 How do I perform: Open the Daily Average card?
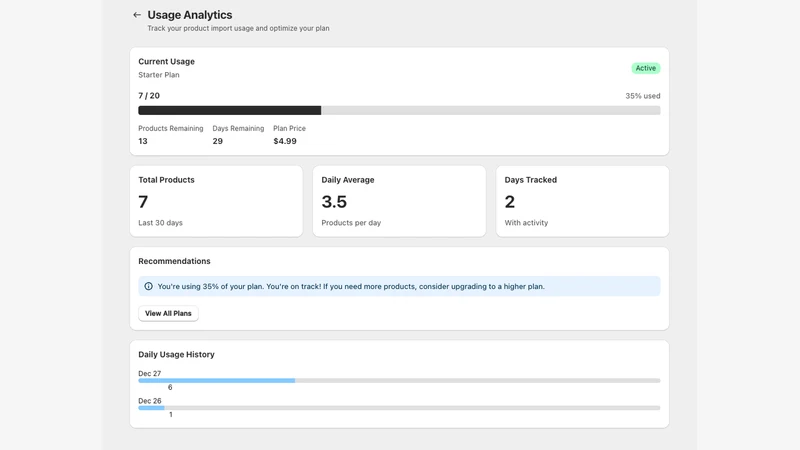tap(399, 201)
